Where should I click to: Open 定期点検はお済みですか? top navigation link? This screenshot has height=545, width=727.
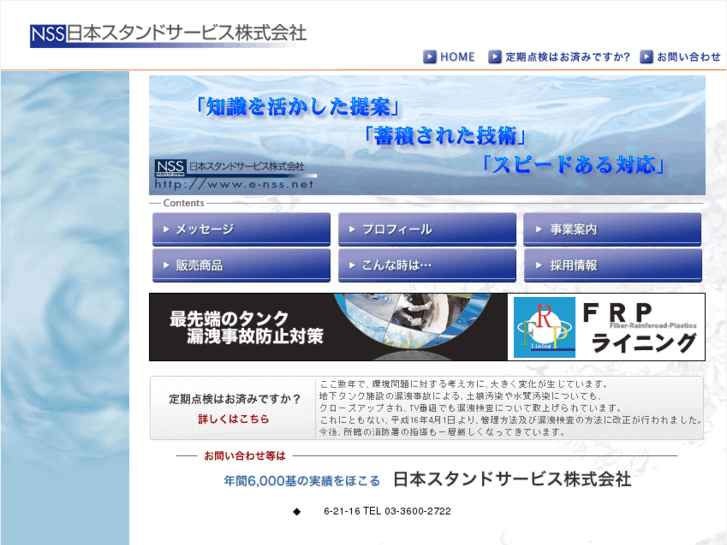pyautogui.click(x=568, y=57)
